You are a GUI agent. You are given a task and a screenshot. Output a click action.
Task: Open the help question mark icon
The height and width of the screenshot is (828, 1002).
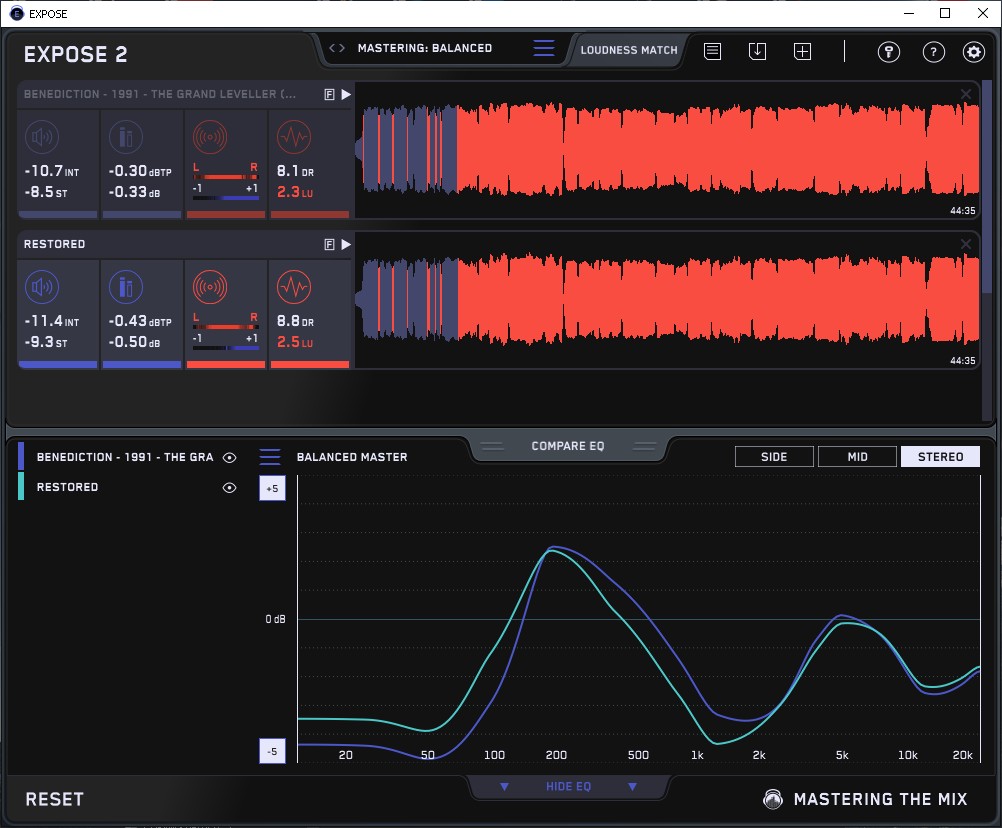933,52
